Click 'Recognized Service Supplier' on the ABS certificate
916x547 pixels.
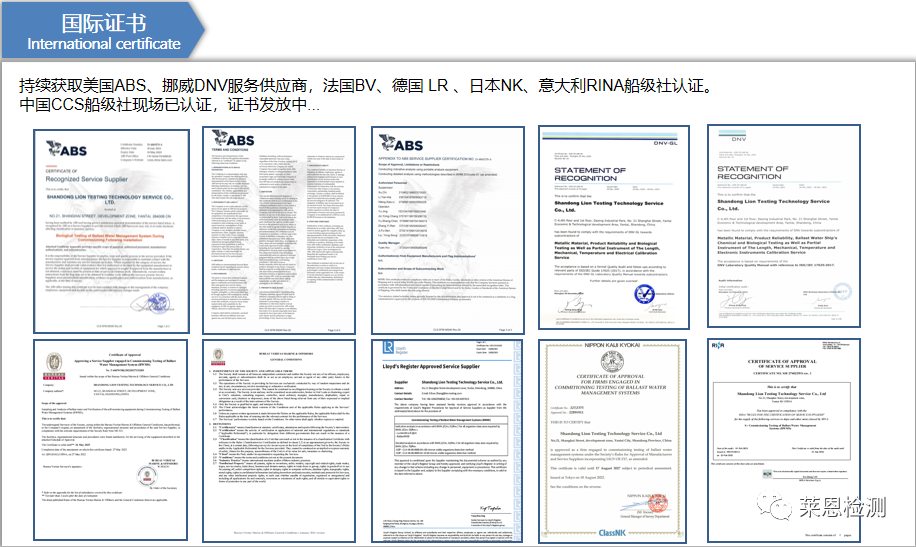coord(86,179)
